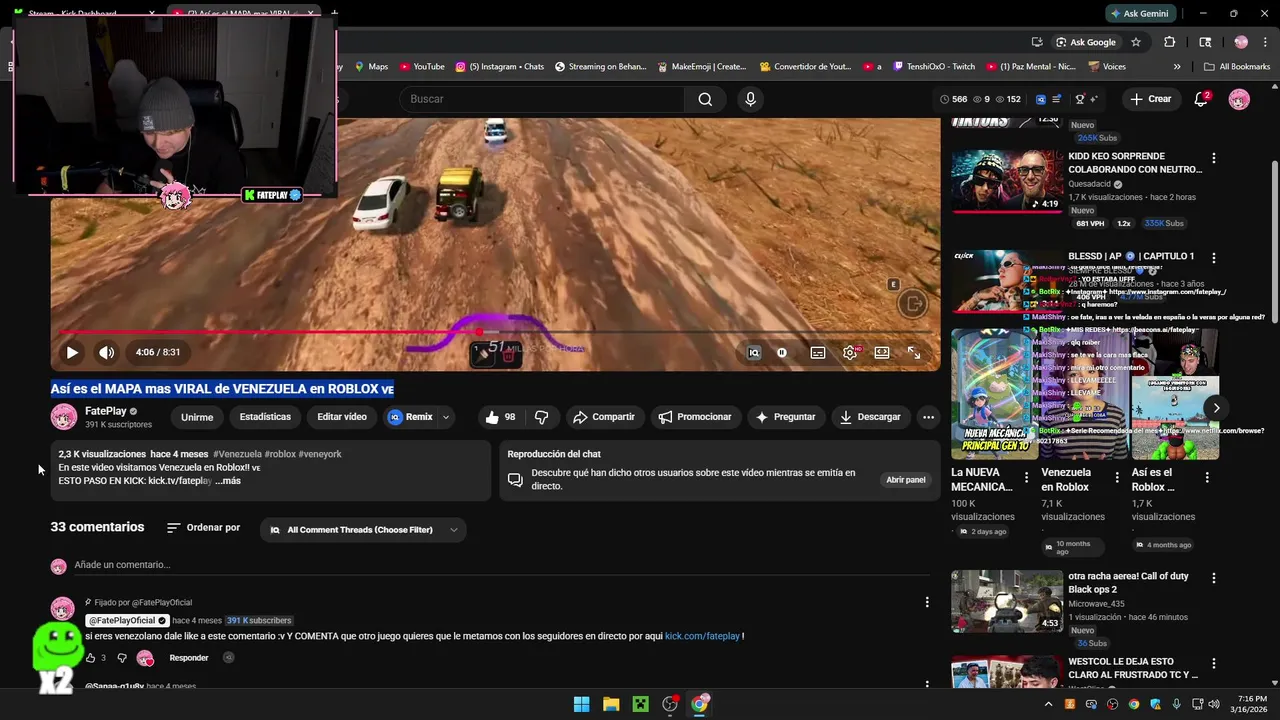Viewport: 1280px width, 720px height.
Task: Open the Ordenar por sort menu
Action: (204, 528)
